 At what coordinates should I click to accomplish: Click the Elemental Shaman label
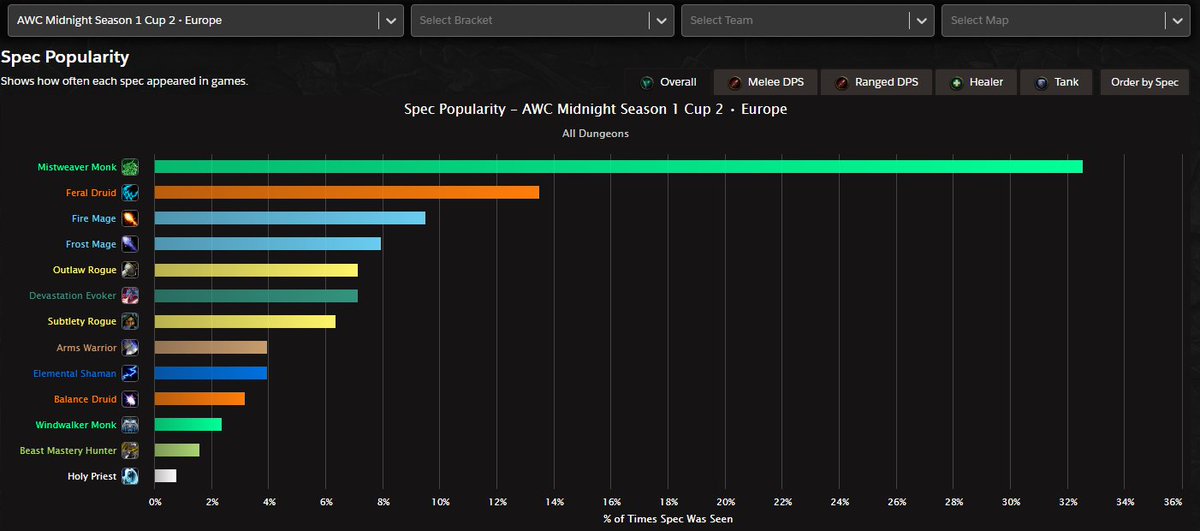click(73, 374)
